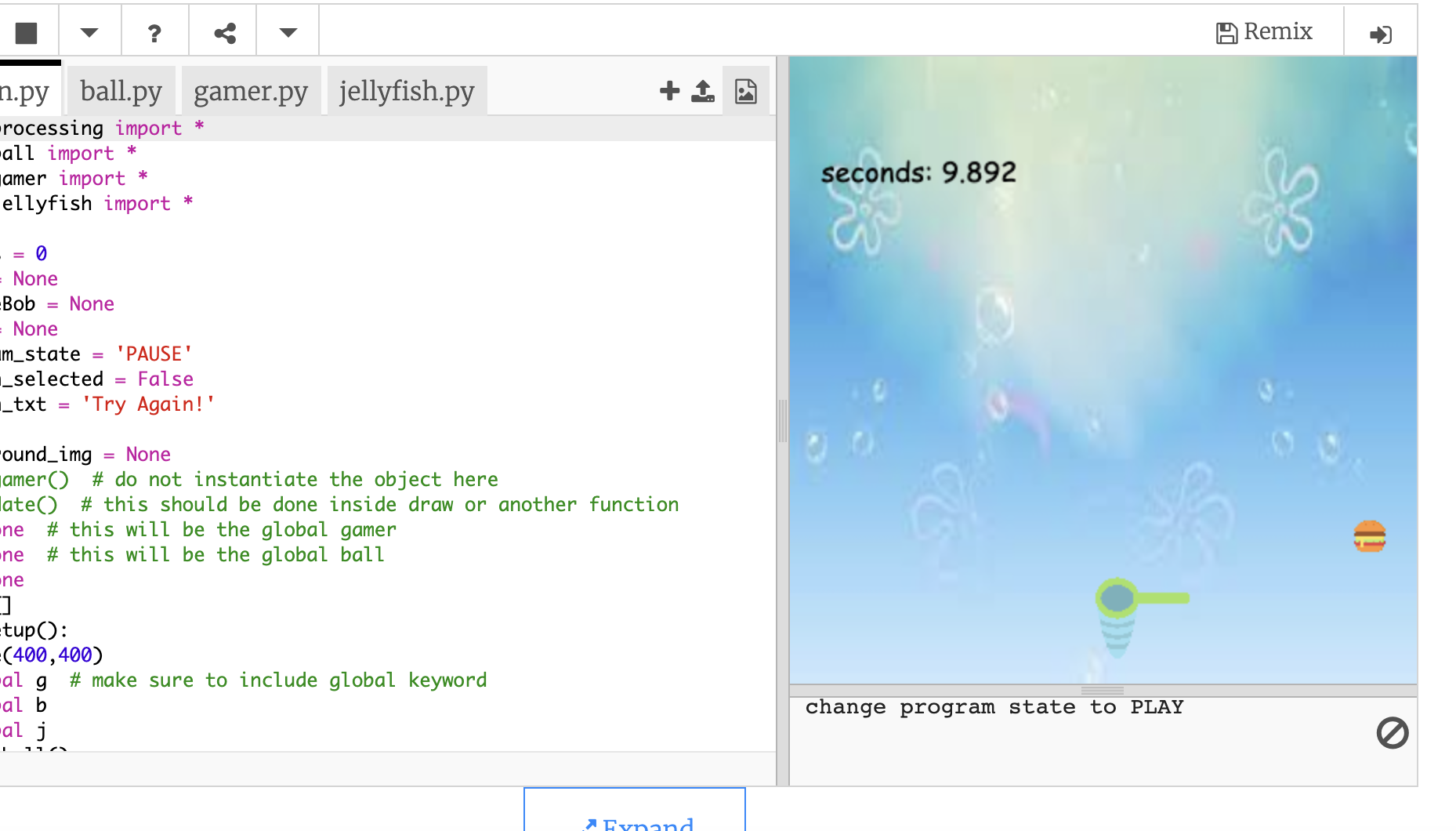1456x831 pixels.
Task: Click the share icon in the toolbar
Action: click(225, 33)
